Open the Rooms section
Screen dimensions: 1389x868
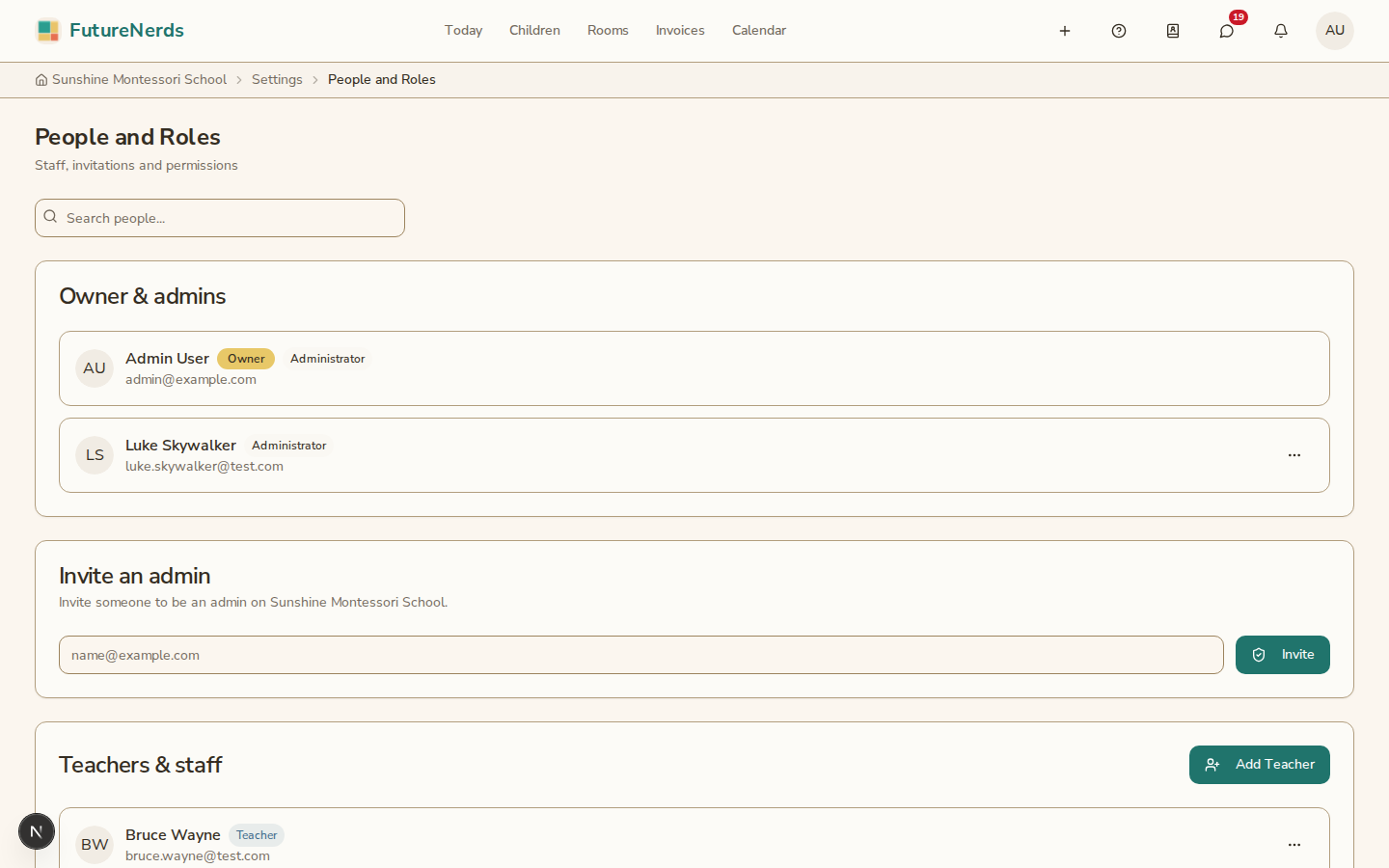(608, 31)
